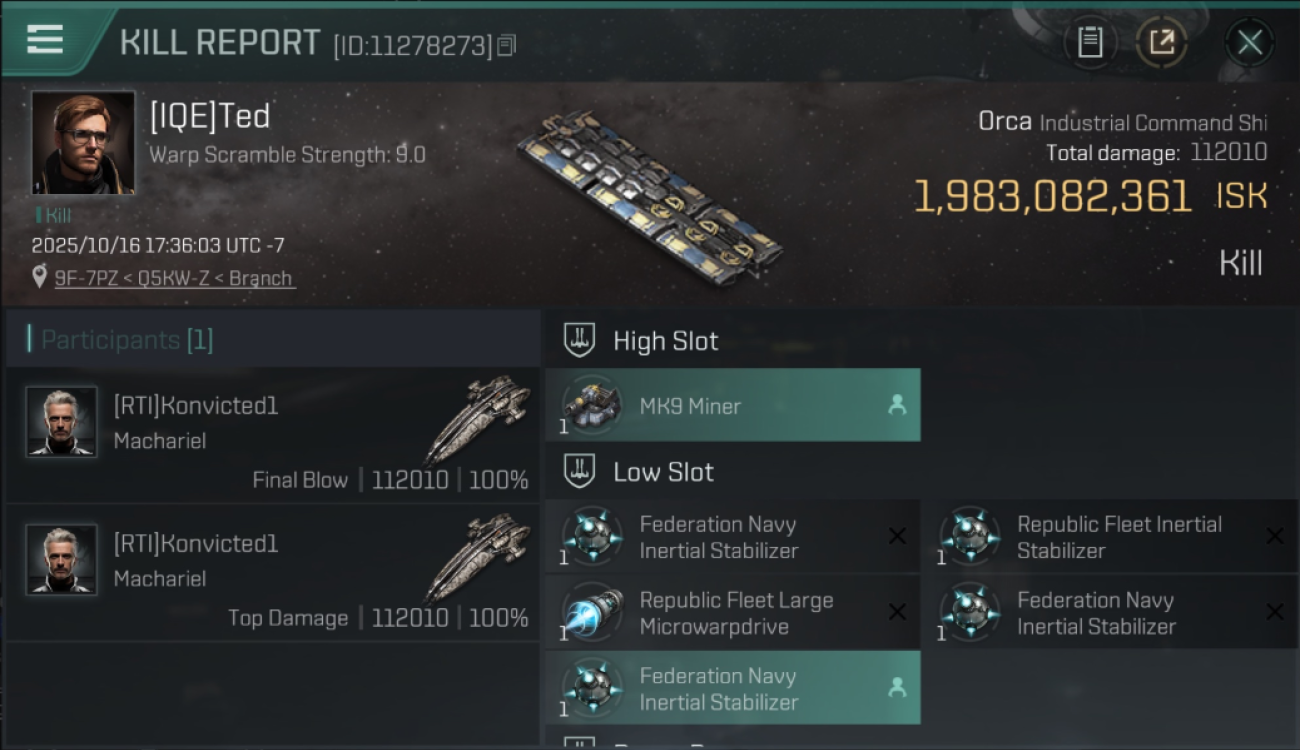Click the clipboard notes icon
The height and width of the screenshot is (750, 1300).
[x=1090, y=42]
